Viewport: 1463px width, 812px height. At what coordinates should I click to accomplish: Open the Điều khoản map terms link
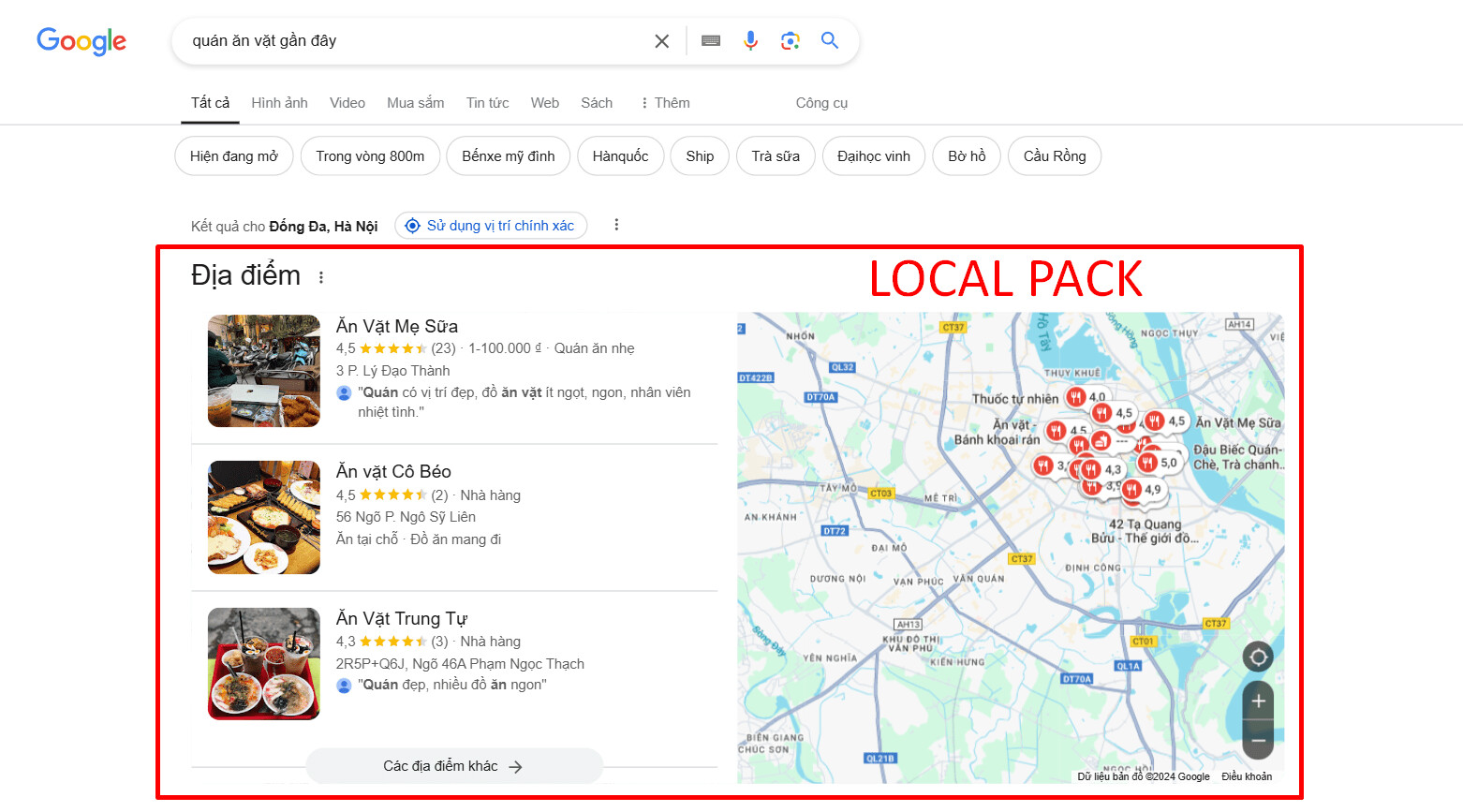(x=1247, y=776)
